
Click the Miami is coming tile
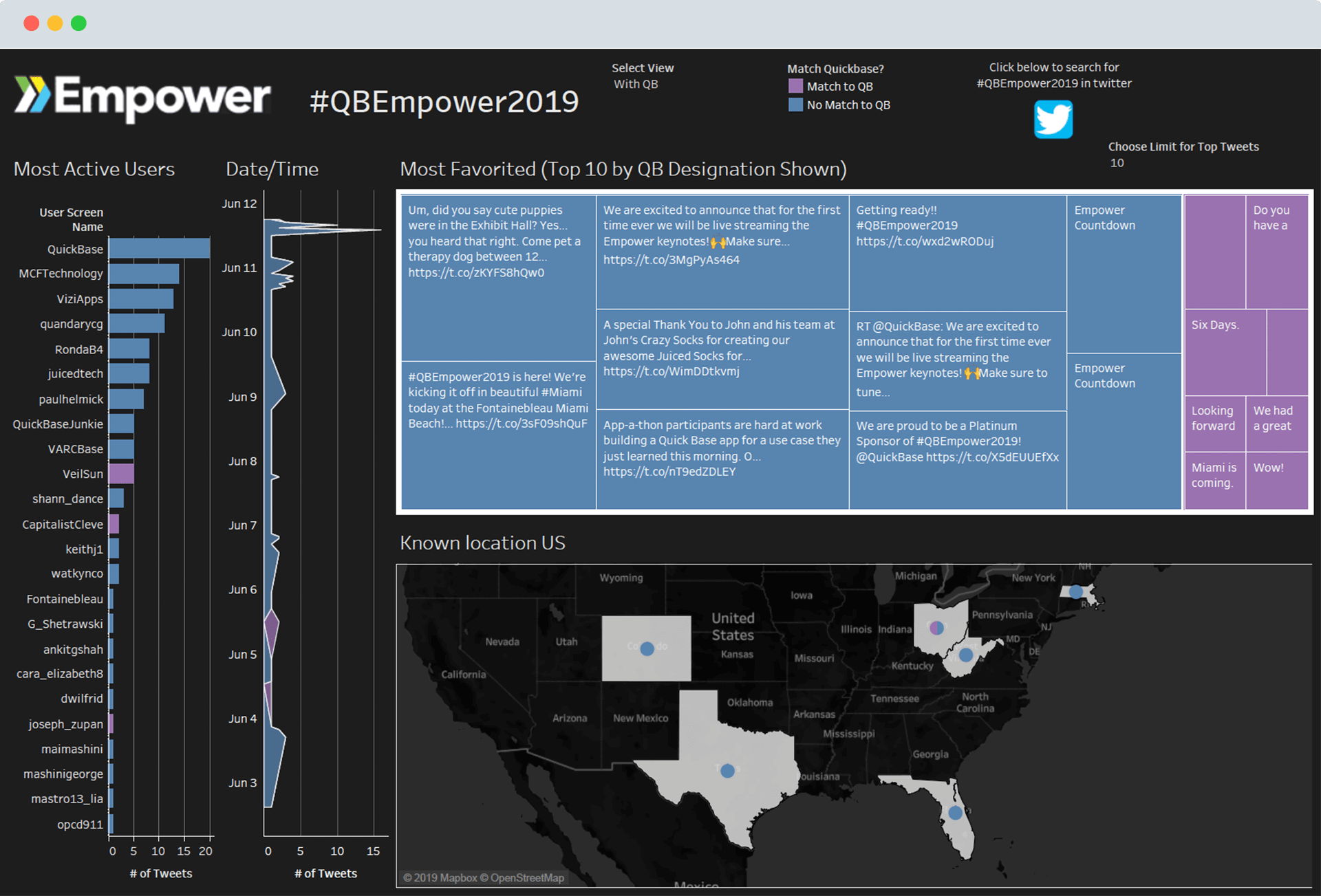tap(1215, 481)
